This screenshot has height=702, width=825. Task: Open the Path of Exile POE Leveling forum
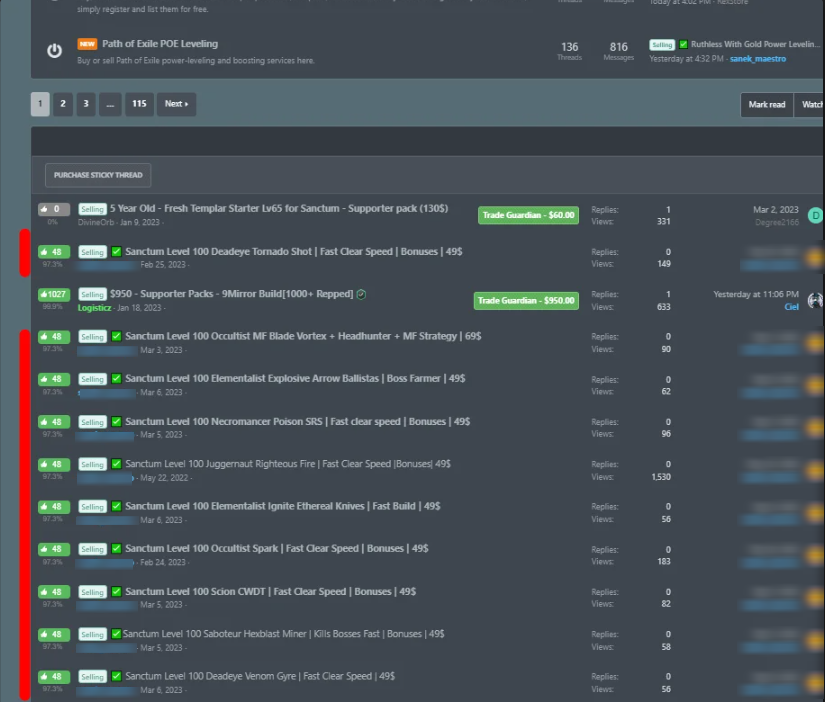159,44
